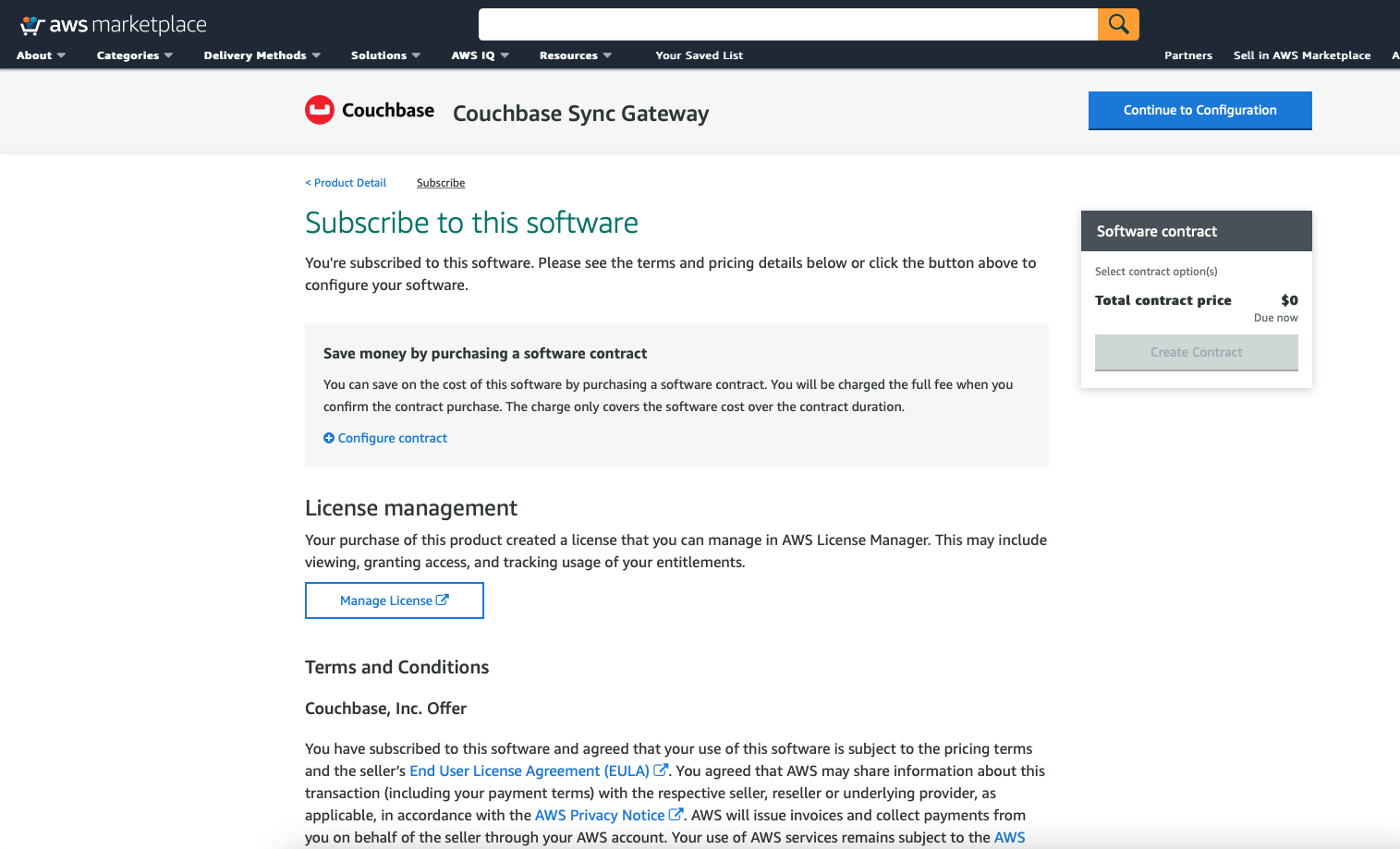Click the external-link icon after the AWS link
This screenshot has width=1400, height=849.
point(1026,837)
